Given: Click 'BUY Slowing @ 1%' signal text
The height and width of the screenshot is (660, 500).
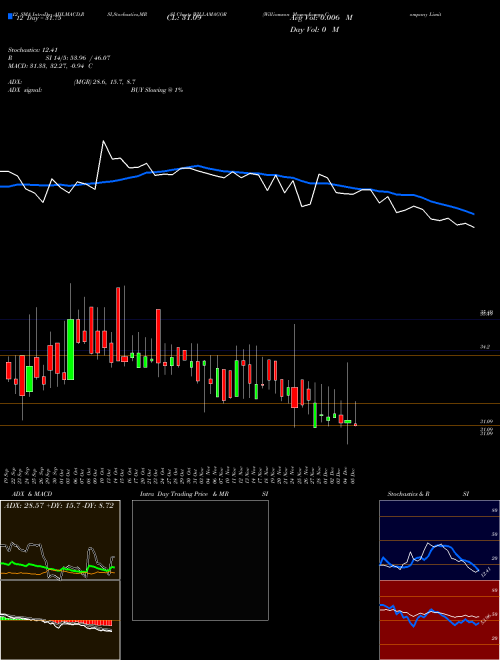Looking at the screenshot, I should 157,90.
